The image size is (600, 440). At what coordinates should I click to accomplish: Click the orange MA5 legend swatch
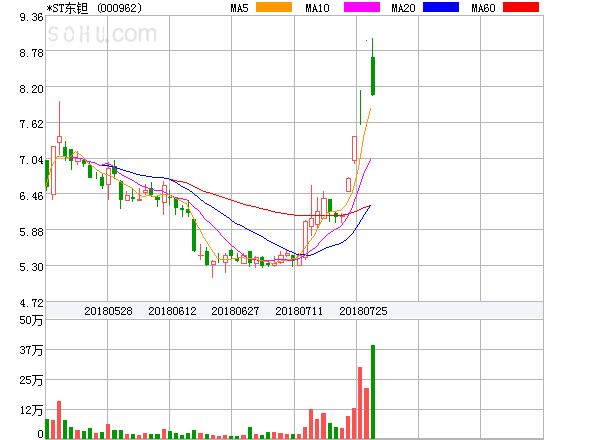[274, 7]
